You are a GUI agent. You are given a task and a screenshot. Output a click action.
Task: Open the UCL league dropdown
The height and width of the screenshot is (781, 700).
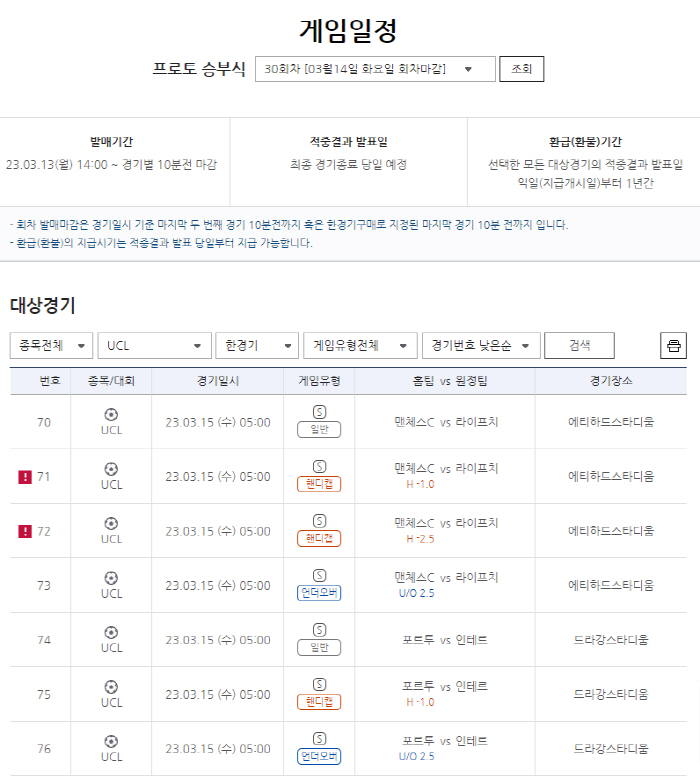(x=154, y=346)
